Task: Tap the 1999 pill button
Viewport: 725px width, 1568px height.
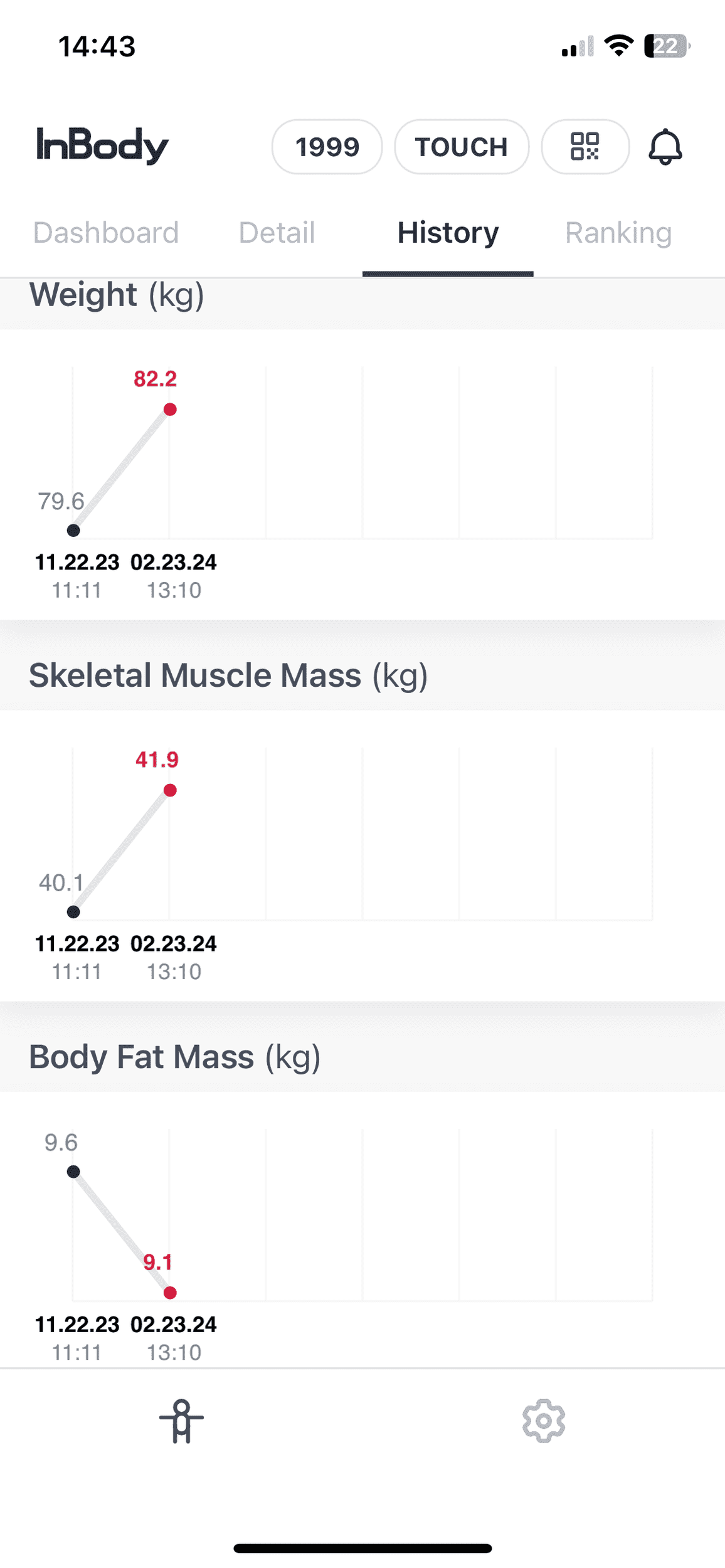Action: tap(327, 147)
